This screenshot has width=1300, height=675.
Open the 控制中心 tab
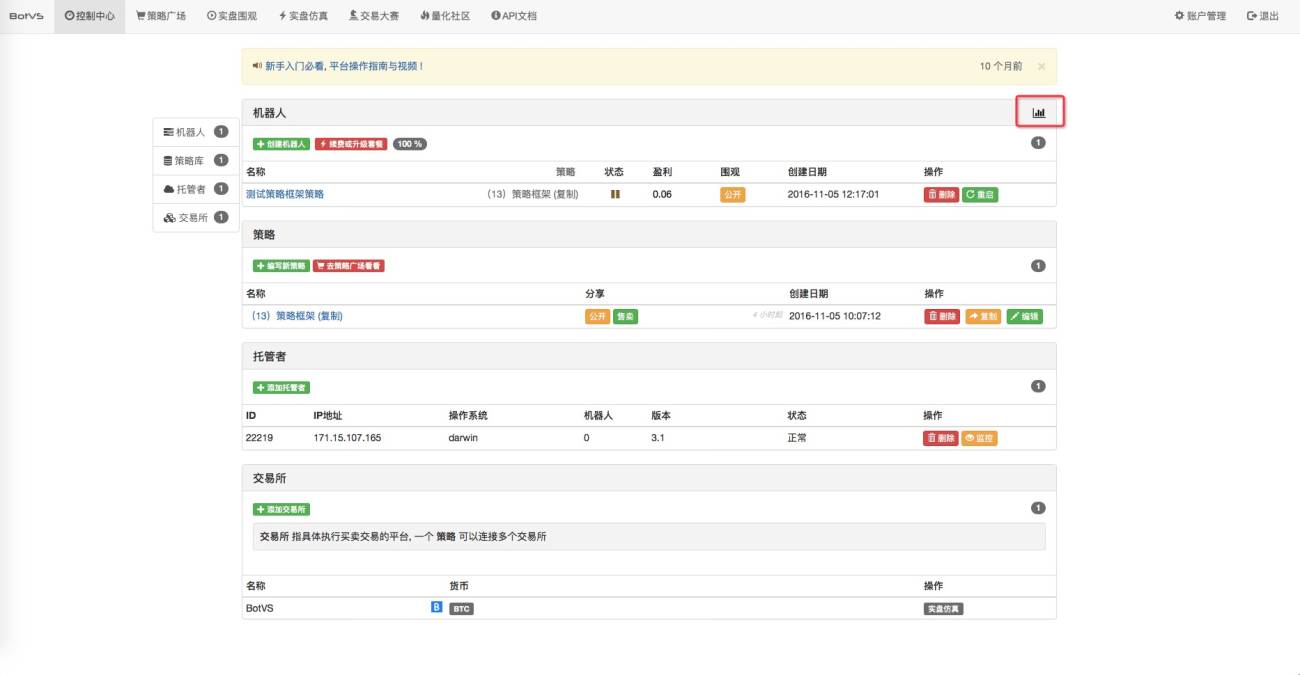click(x=90, y=16)
